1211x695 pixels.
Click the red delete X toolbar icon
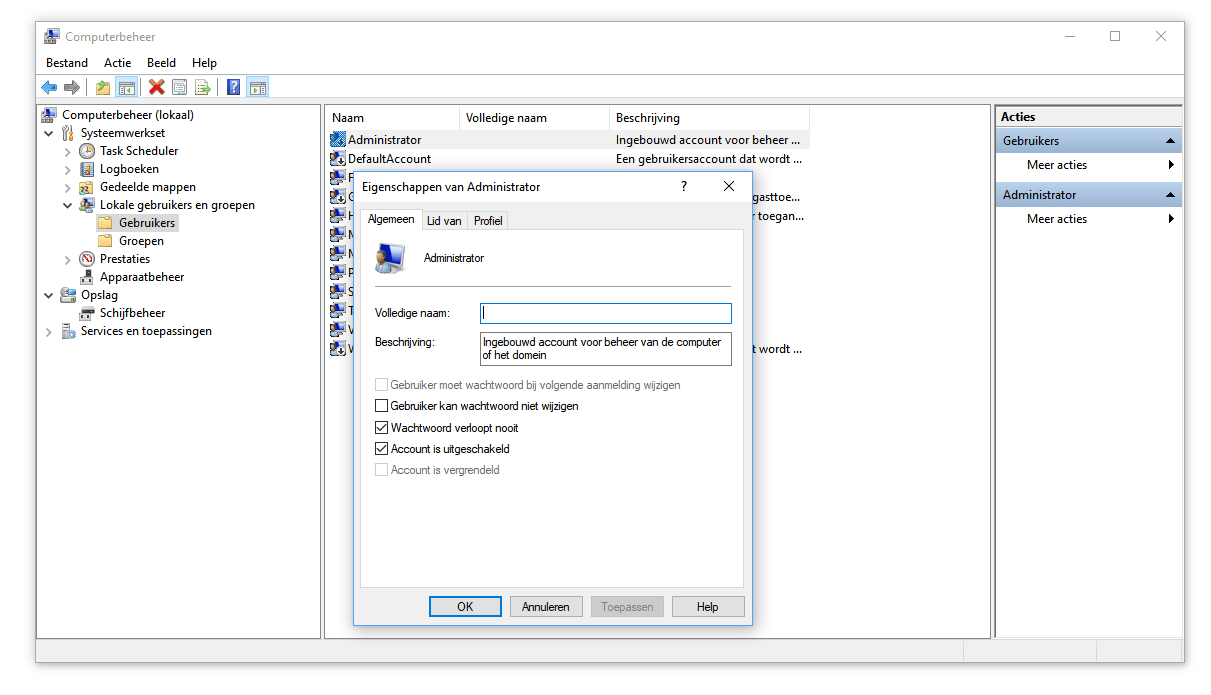coord(156,87)
